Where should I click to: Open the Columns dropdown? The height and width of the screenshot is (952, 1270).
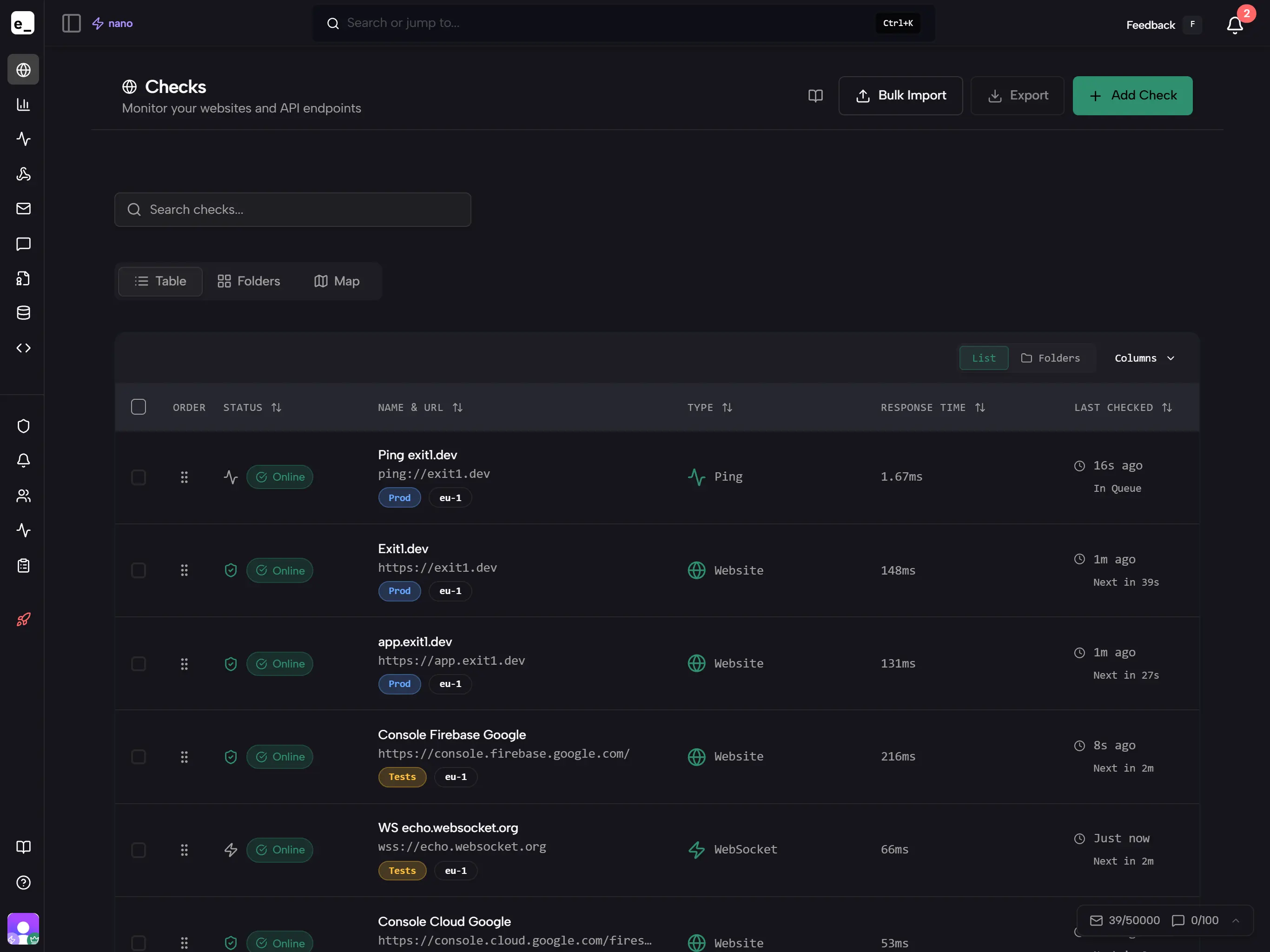point(1145,358)
